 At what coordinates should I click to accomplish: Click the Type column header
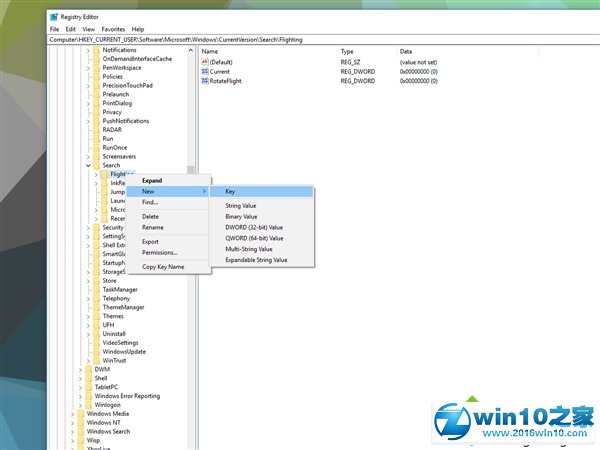[347, 50]
